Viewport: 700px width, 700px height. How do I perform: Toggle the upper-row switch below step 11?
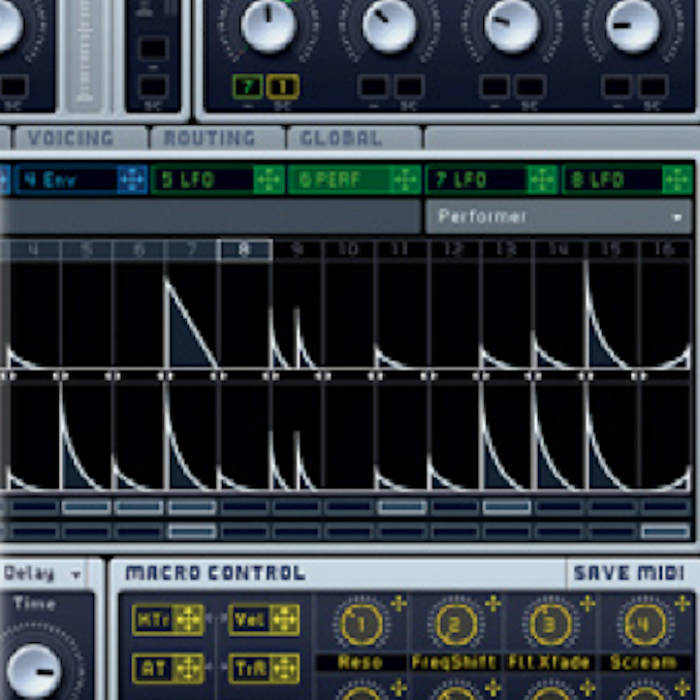[402, 507]
